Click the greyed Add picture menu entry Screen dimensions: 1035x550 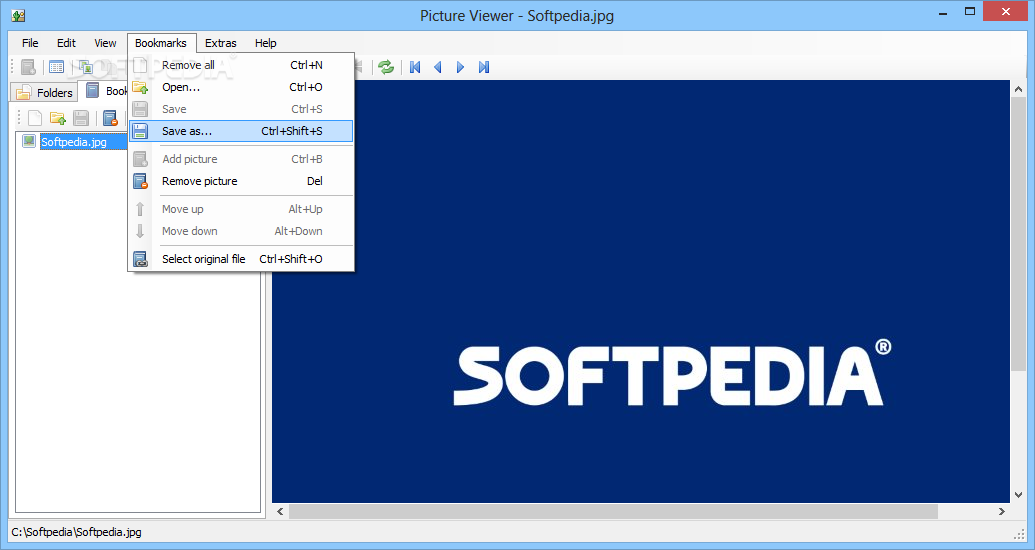pos(241,159)
